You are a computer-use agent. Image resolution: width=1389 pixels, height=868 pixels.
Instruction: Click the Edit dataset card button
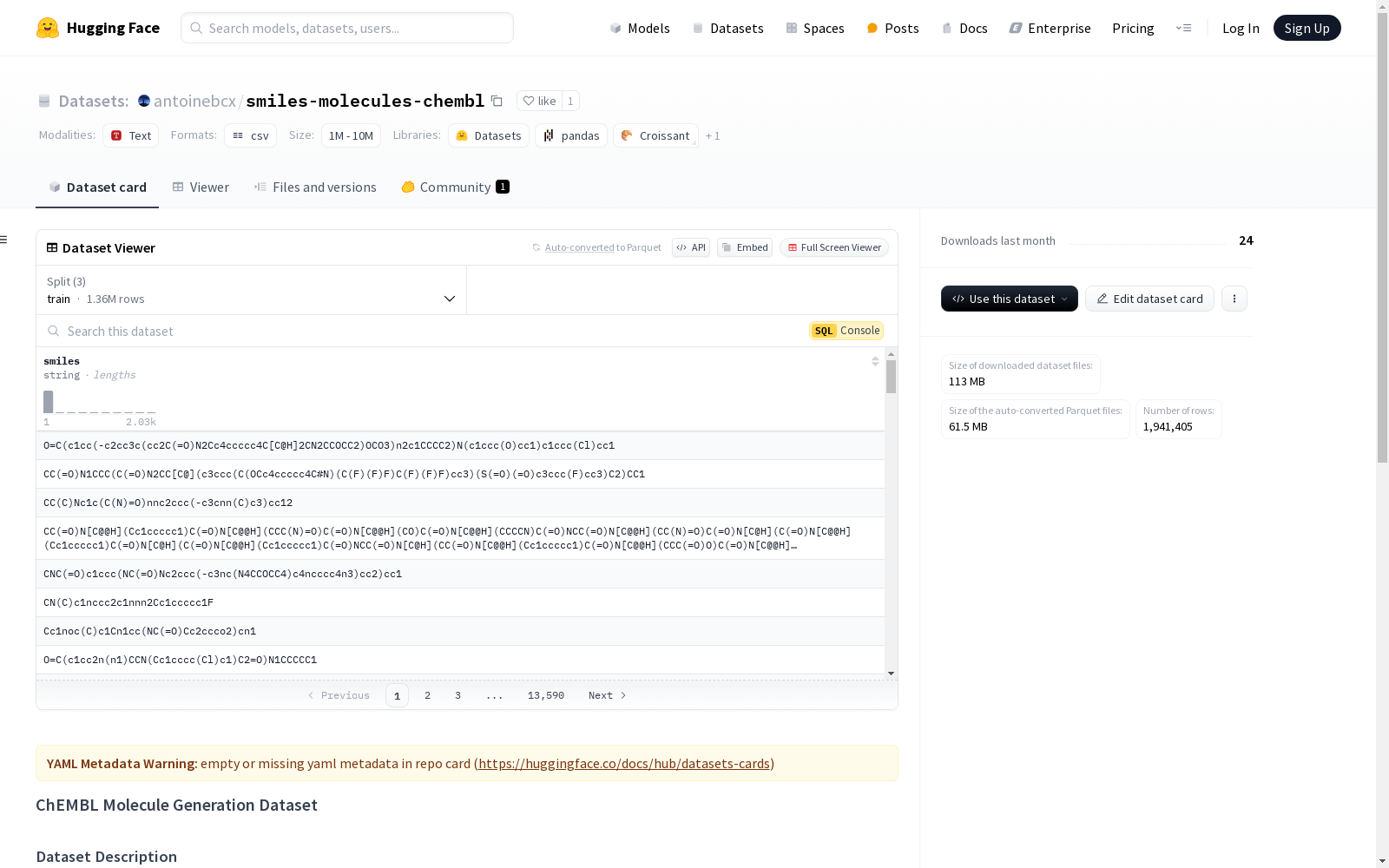coord(1149,299)
